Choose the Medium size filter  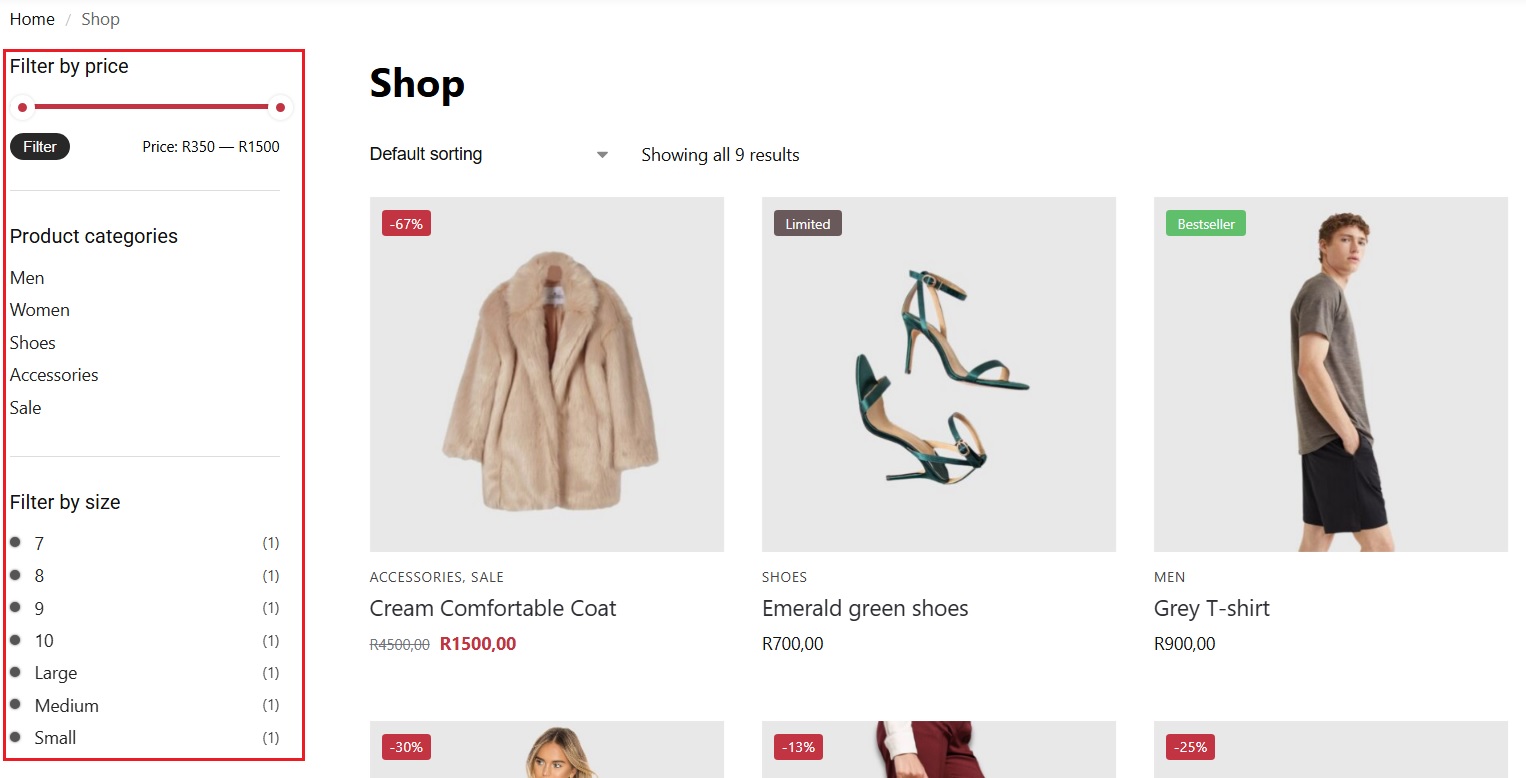tap(66, 706)
